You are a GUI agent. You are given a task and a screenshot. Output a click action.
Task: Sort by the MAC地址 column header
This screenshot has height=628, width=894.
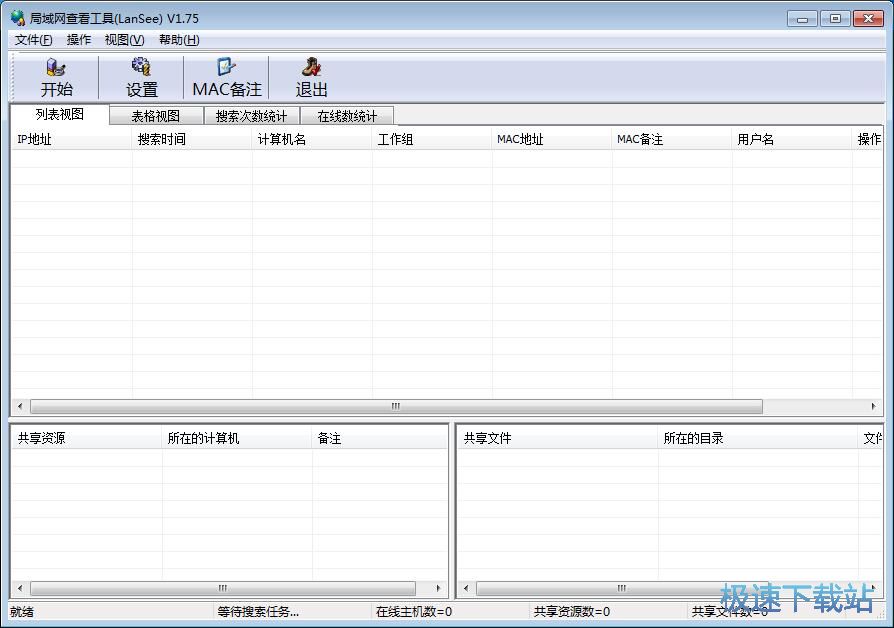[552, 139]
